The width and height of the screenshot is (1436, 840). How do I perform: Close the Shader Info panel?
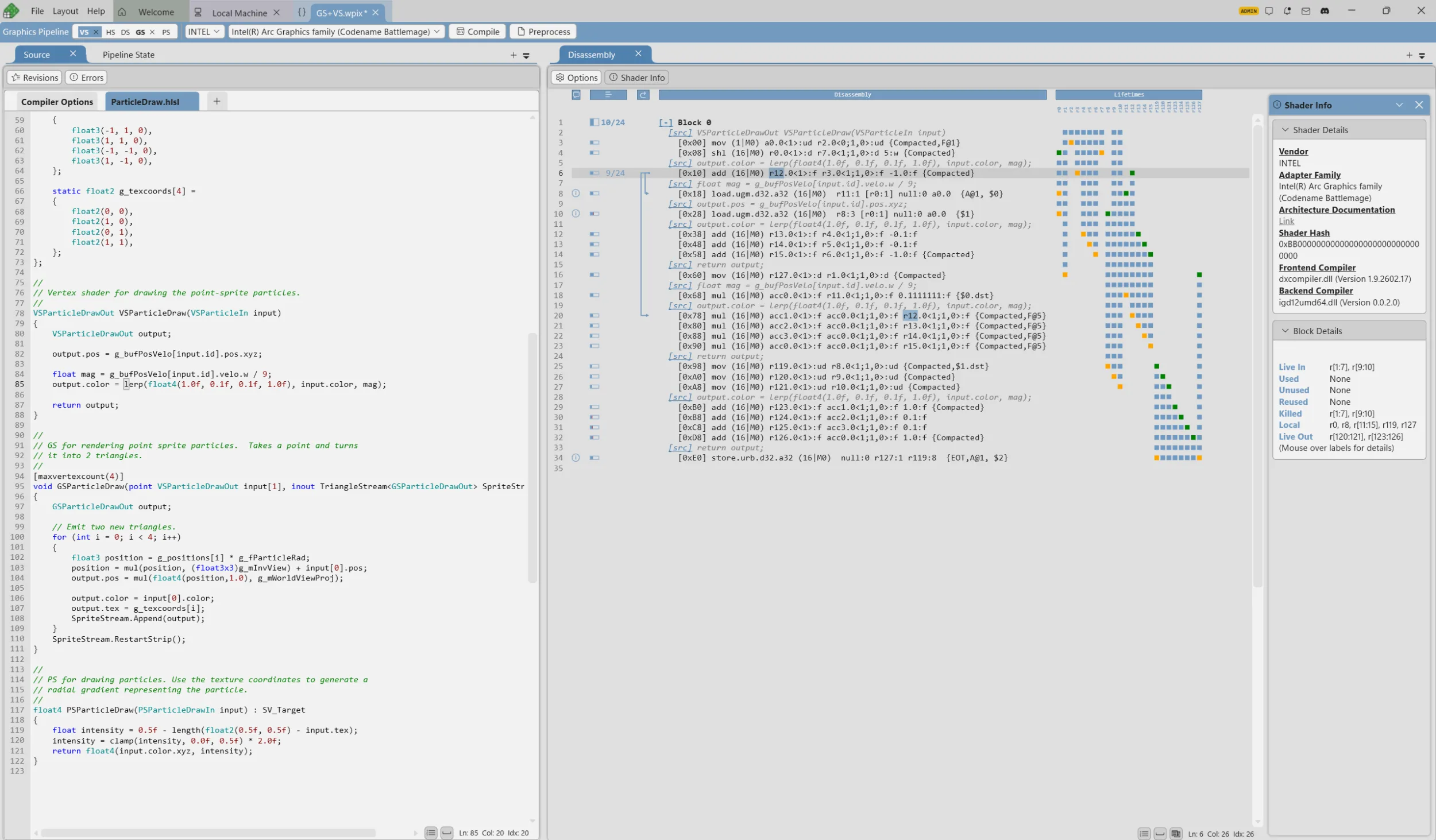1419,105
